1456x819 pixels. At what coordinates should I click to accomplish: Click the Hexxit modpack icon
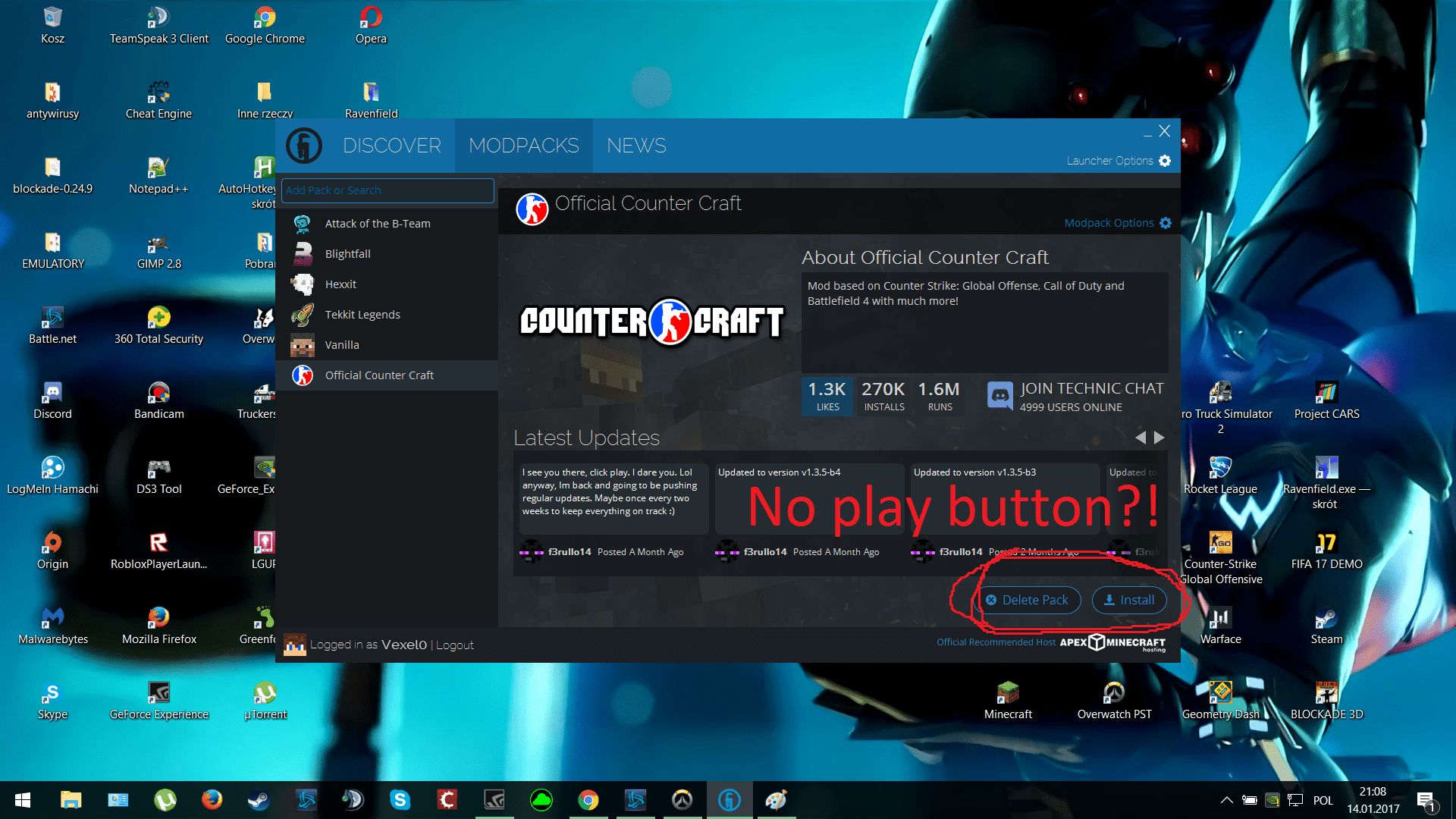click(x=302, y=284)
